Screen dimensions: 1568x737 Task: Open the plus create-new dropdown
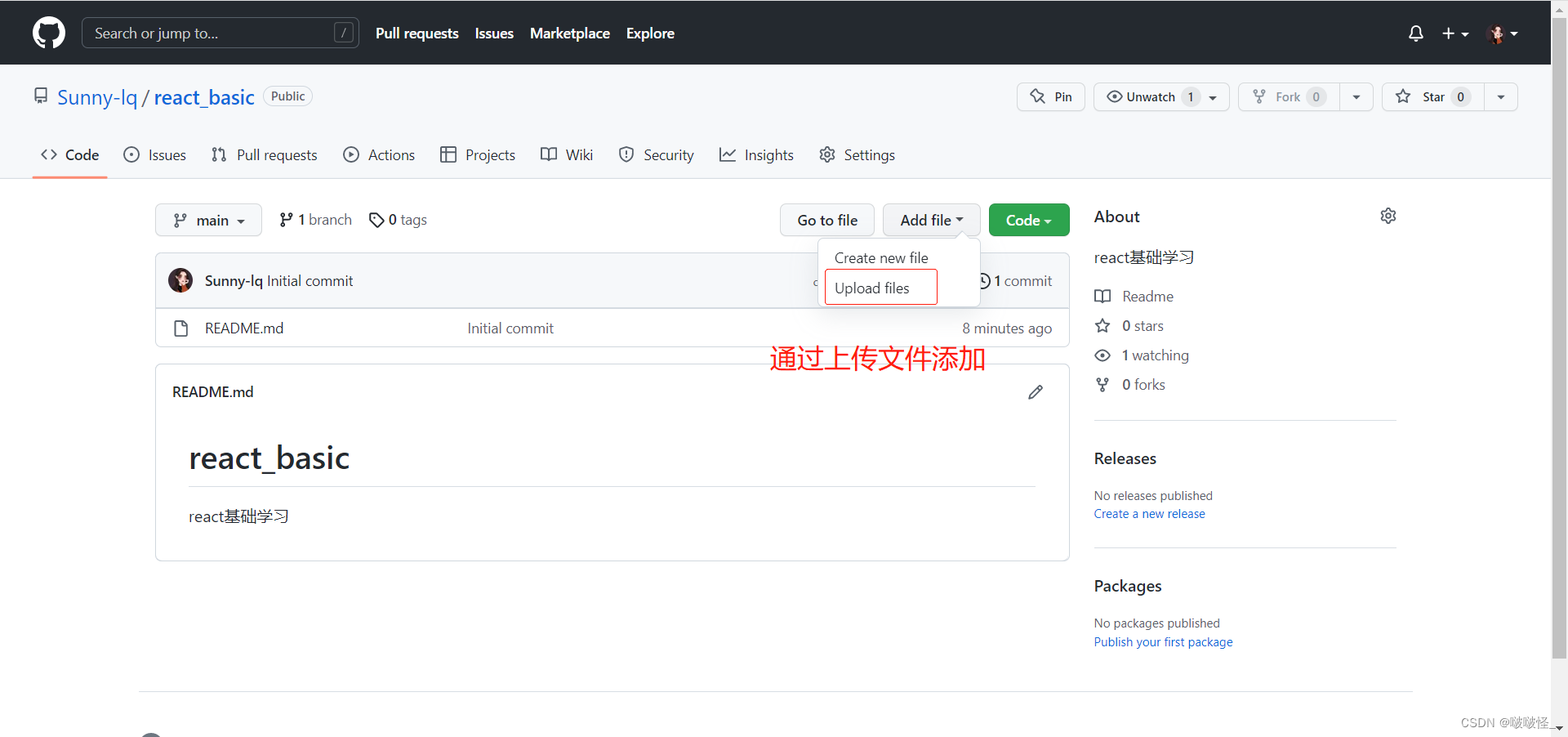coord(1455,33)
